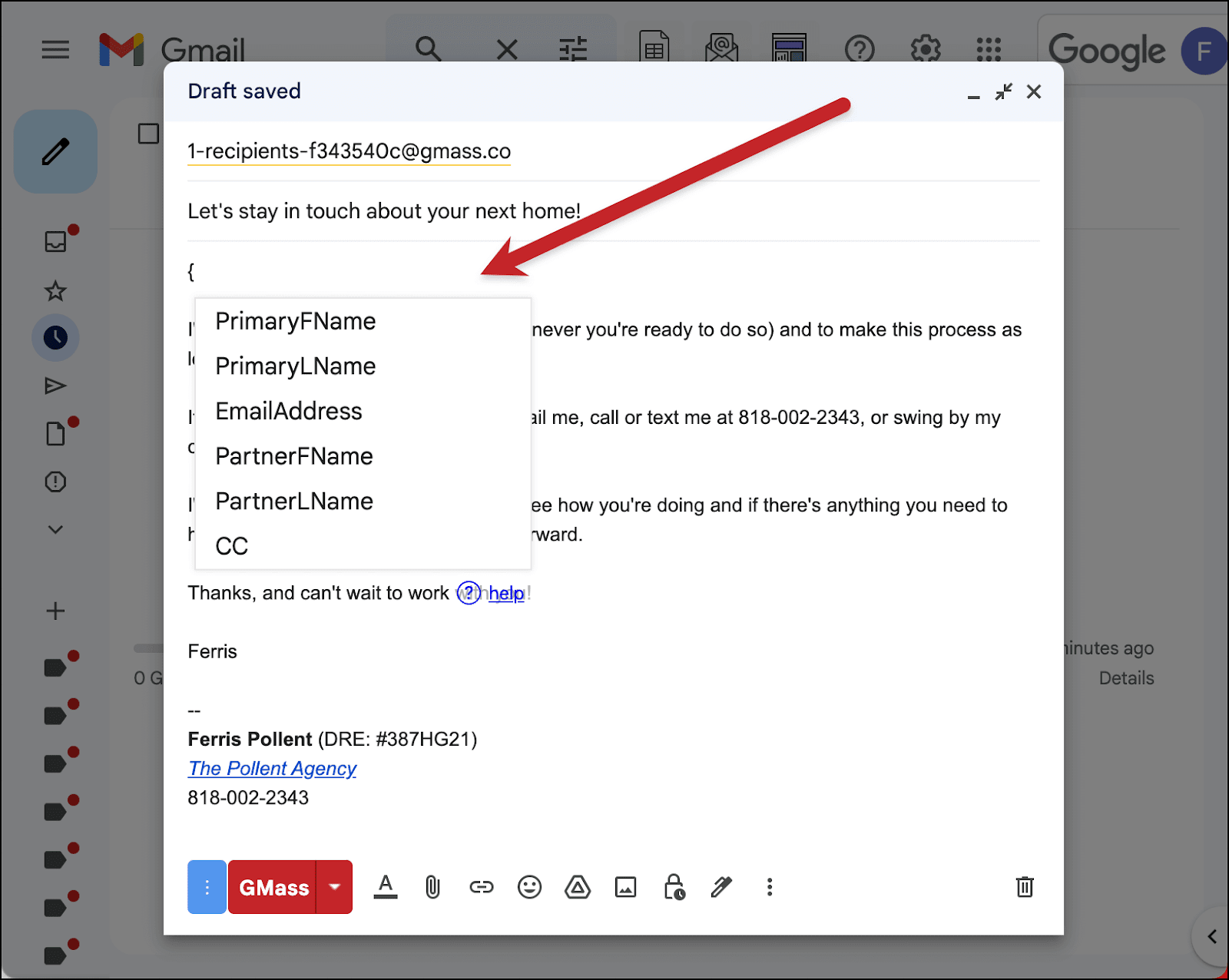This screenshot has height=980, width=1229.
Task: Insert files using Google Drive icon
Action: (x=578, y=887)
